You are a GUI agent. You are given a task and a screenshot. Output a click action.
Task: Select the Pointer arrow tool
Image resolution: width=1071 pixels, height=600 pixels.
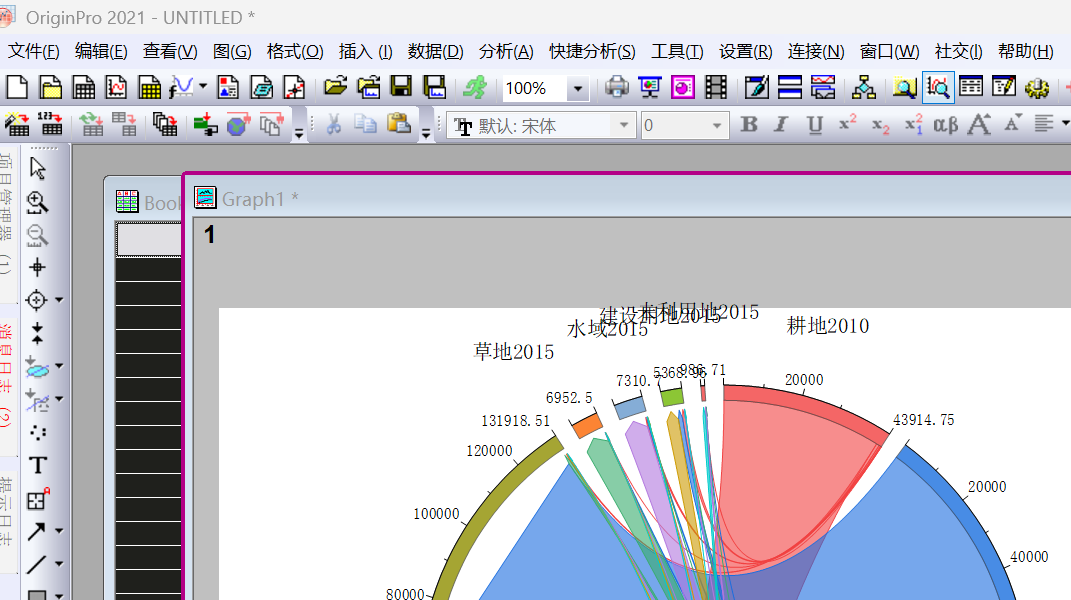[x=38, y=168]
